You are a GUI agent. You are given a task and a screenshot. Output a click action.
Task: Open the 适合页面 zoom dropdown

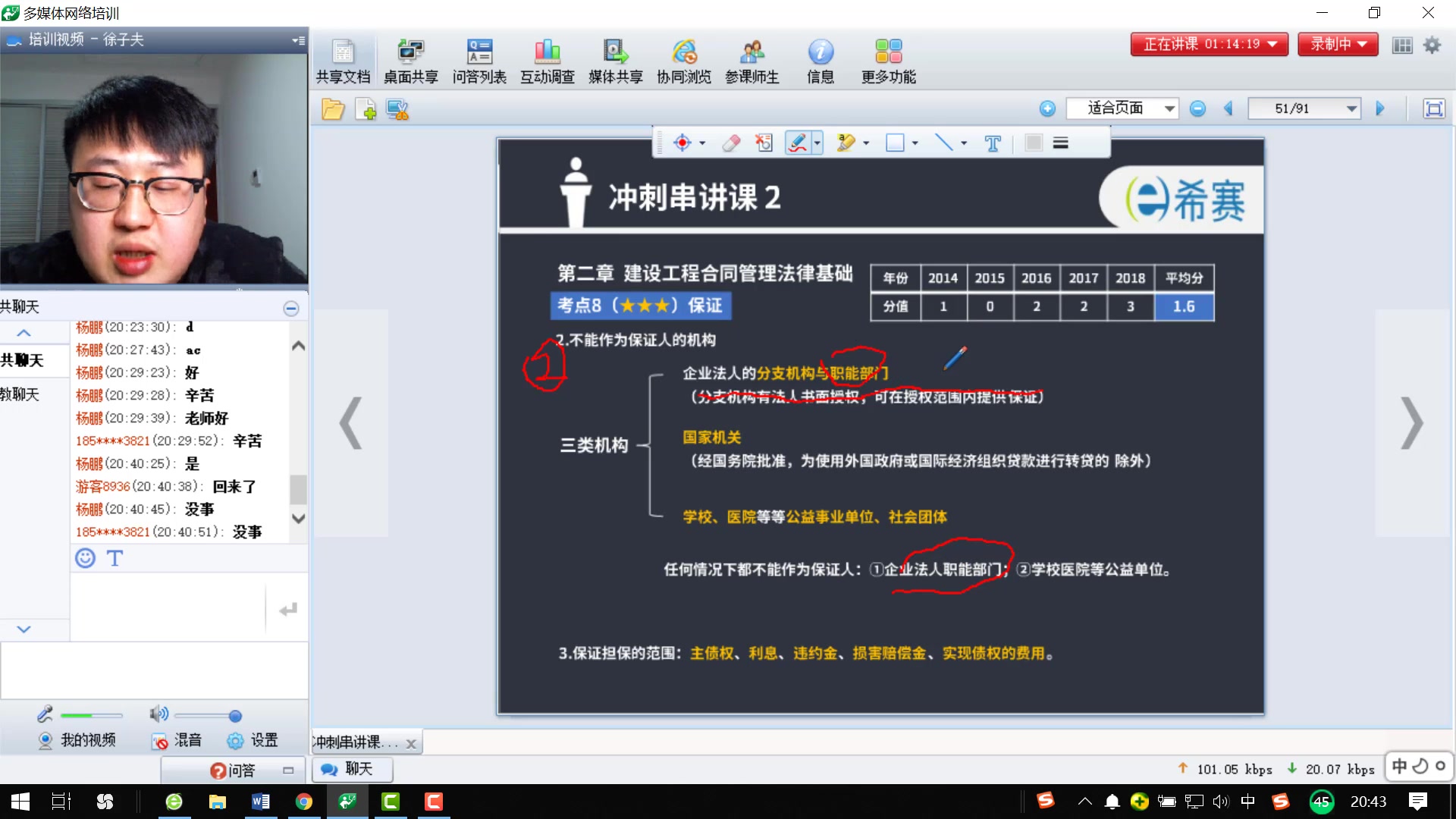pos(1122,108)
